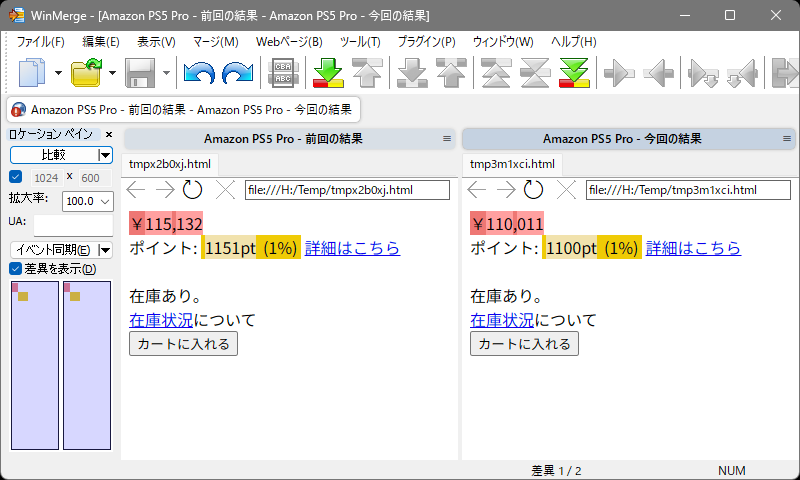Viewport: 800px width, 480px height.
Task: Expand the Open folder dropdown arrow
Action: tap(112, 73)
